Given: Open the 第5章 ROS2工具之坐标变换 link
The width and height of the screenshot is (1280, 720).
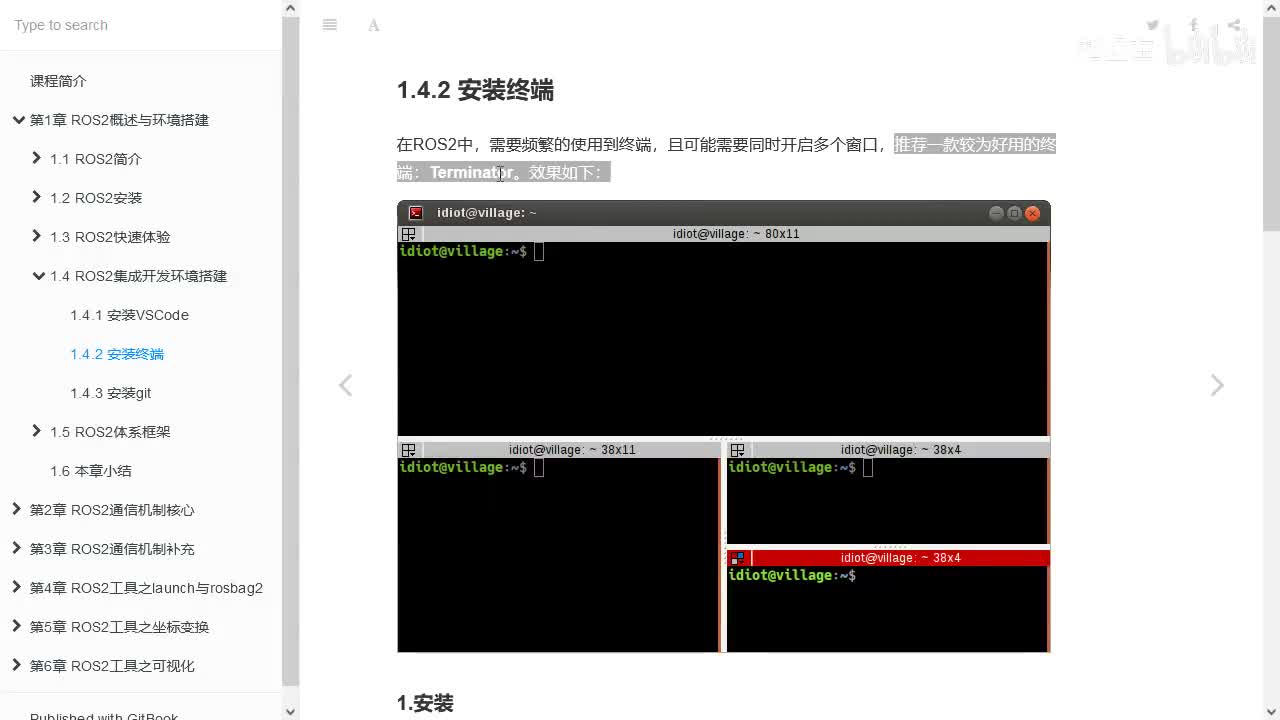Looking at the screenshot, I should [x=119, y=627].
